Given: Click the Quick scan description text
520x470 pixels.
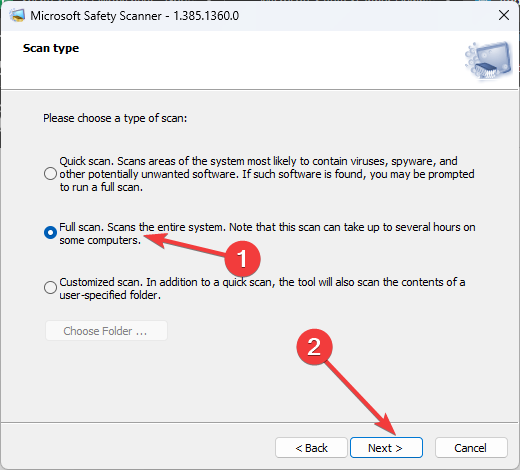Looking at the screenshot, I should pyautogui.click(x=267, y=174).
